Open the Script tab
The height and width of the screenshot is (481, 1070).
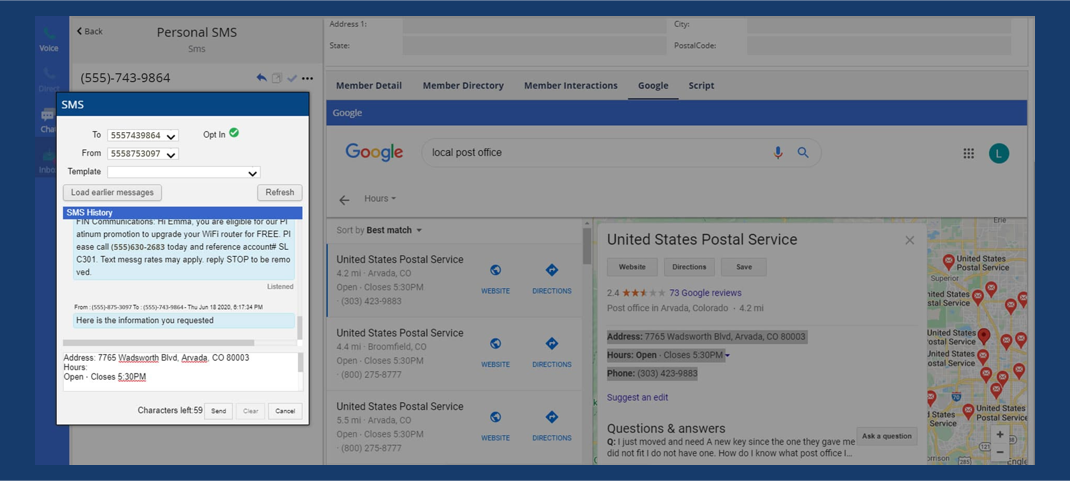point(702,86)
